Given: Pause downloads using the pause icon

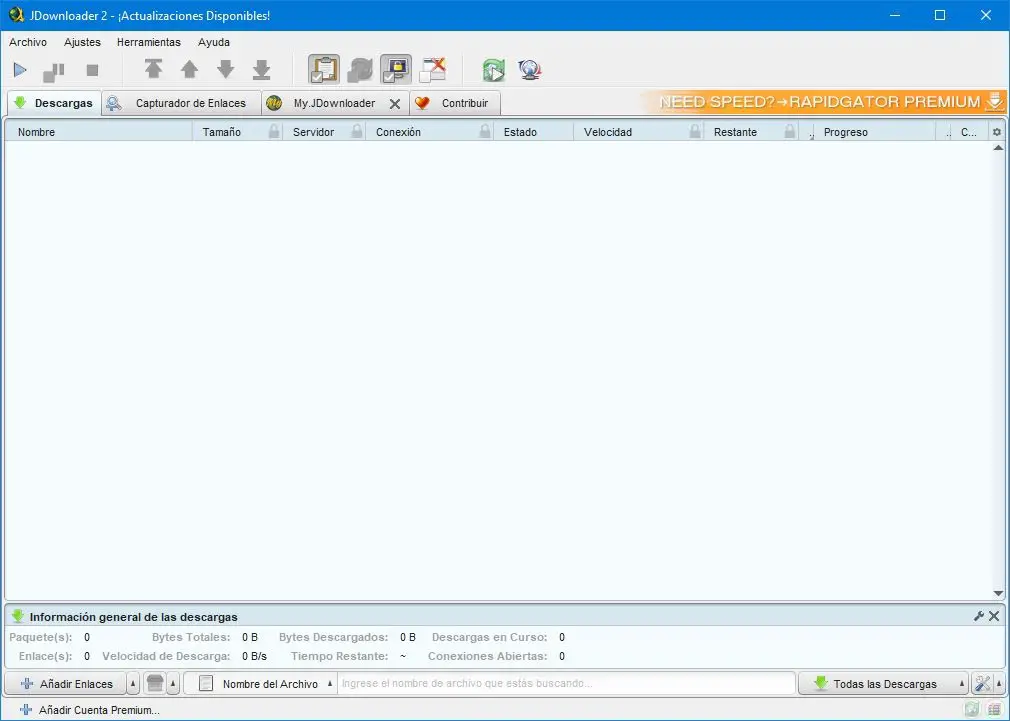Looking at the screenshot, I should coord(53,72).
